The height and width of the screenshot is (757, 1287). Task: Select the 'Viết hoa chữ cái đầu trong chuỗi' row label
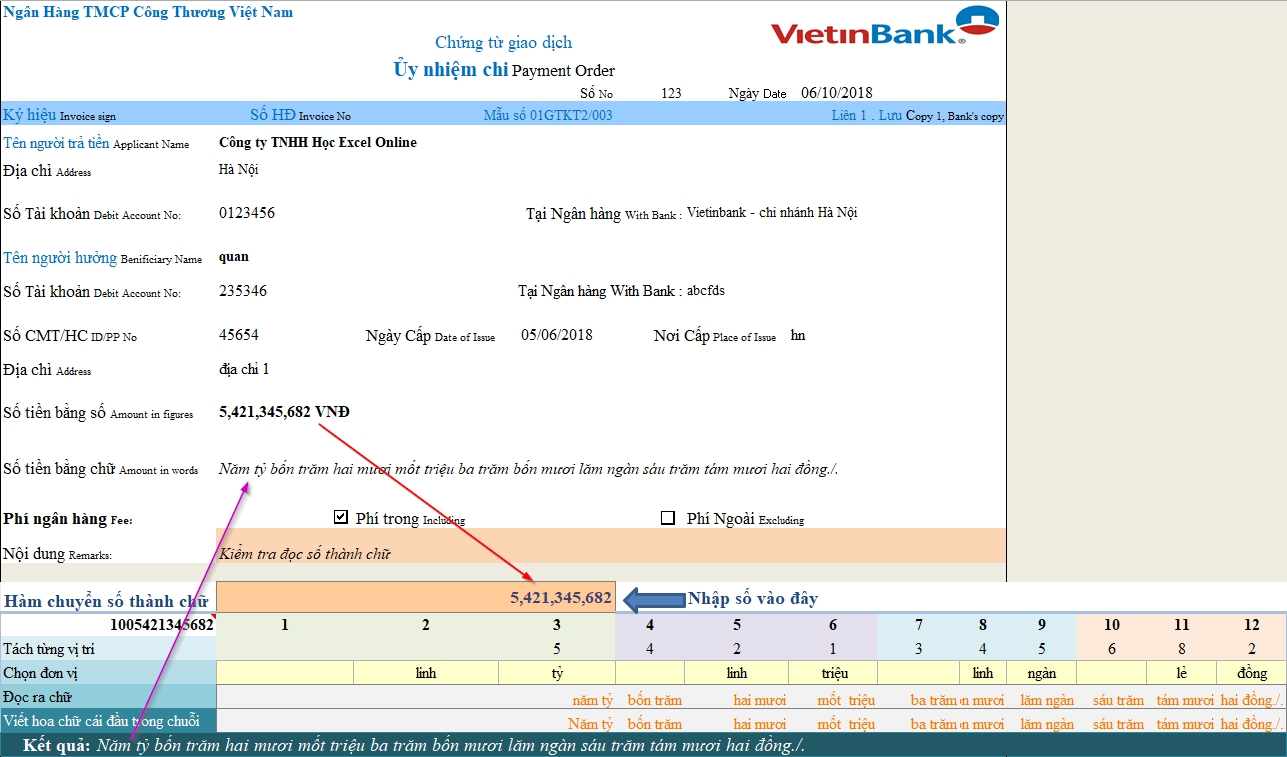click(102, 721)
